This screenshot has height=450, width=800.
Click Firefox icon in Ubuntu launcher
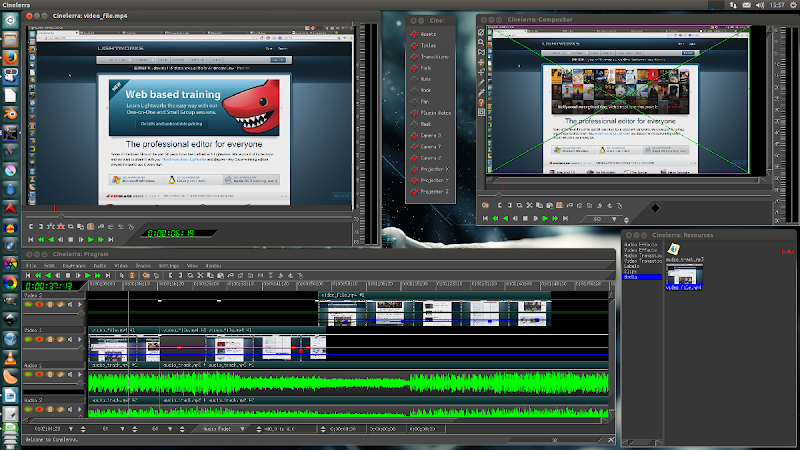pyautogui.click(x=10, y=58)
